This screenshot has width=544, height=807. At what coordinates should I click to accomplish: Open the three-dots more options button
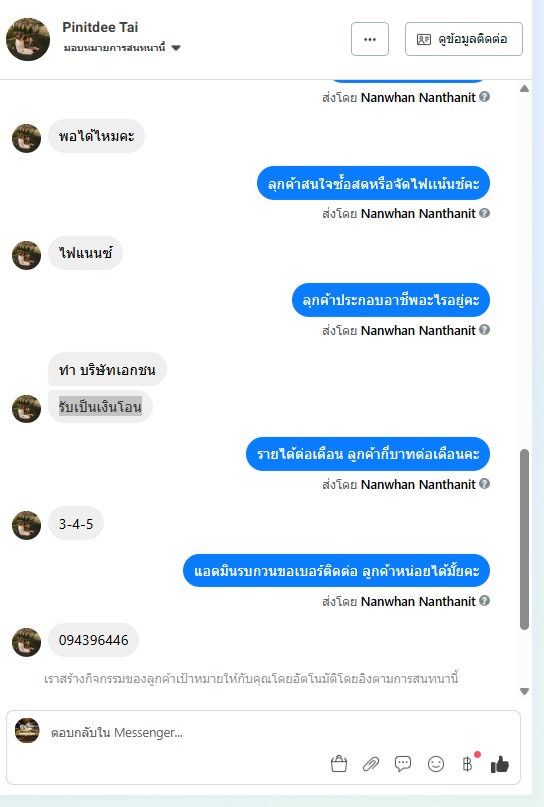(370, 39)
